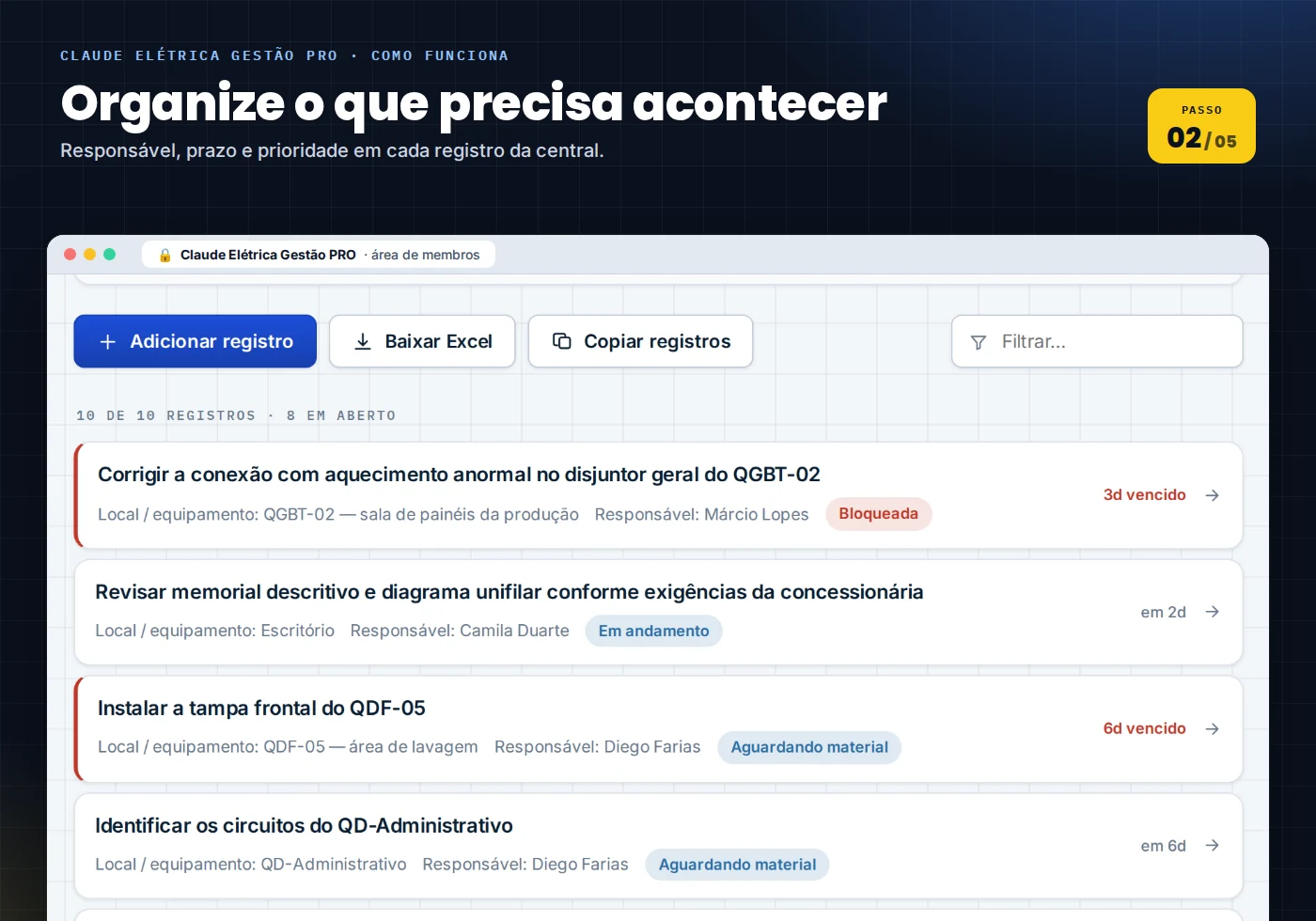Click Aguardando material badge on QD-Administrativo record
The width and height of the screenshot is (1316, 921).
pyautogui.click(x=738, y=865)
